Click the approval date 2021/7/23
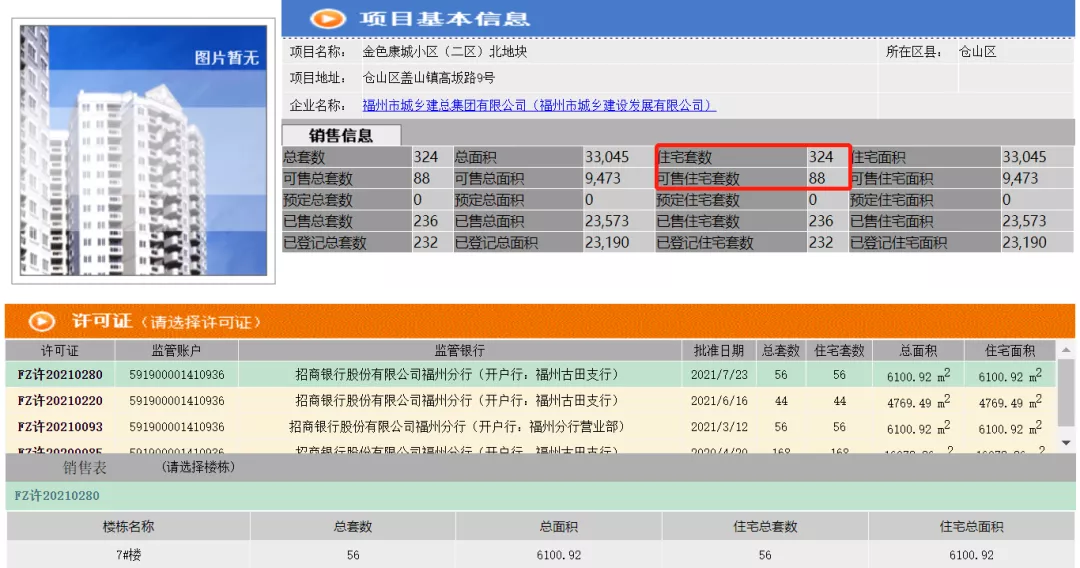 pos(719,375)
